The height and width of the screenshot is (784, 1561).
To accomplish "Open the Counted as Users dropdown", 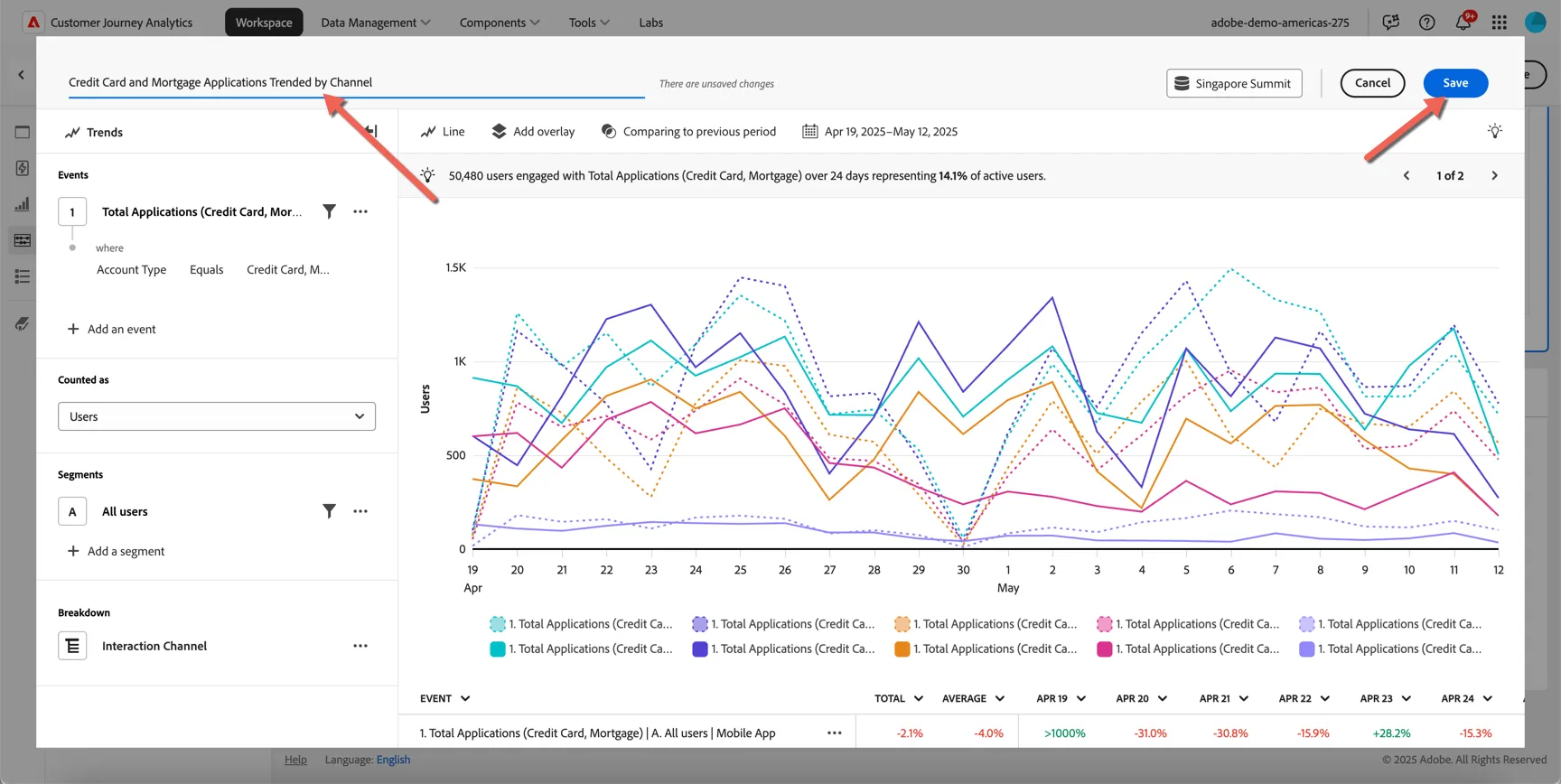I will [x=217, y=416].
